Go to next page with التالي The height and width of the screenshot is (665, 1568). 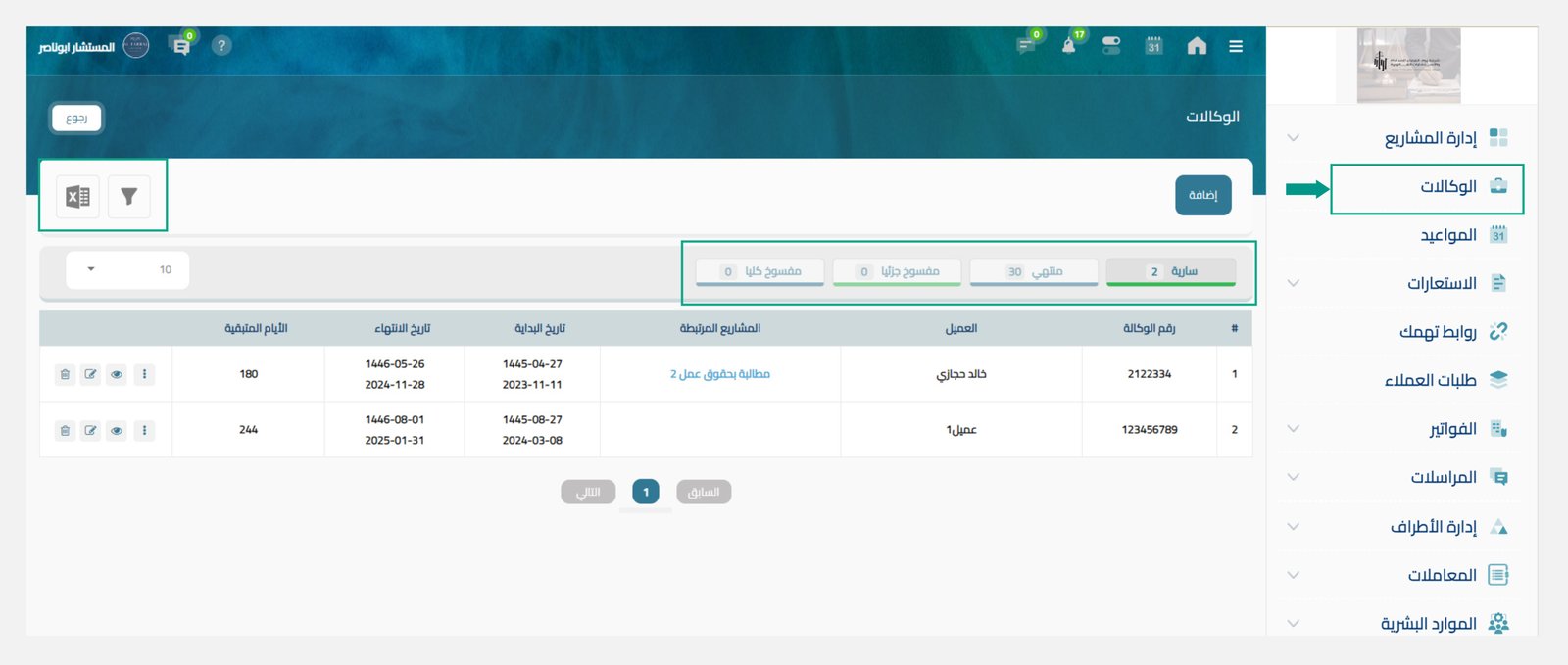[588, 492]
